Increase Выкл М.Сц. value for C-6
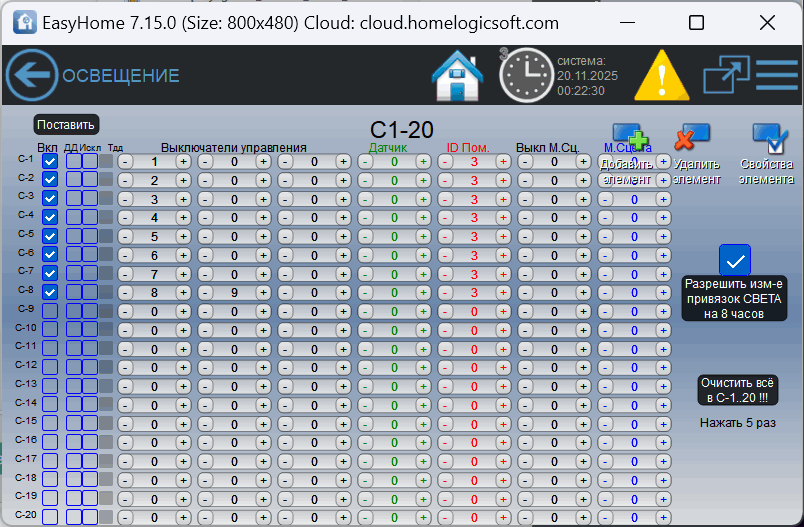This screenshot has height=527, width=804. (x=583, y=256)
